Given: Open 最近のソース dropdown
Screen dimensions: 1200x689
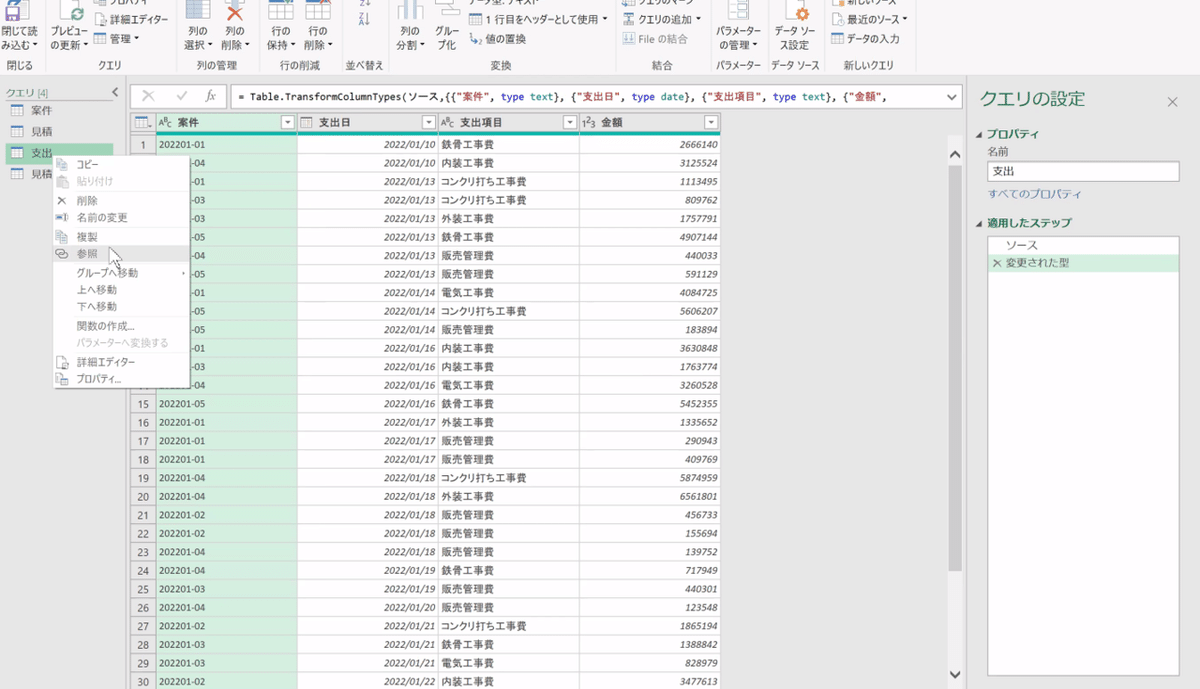Looking at the screenshot, I should coord(869,20).
